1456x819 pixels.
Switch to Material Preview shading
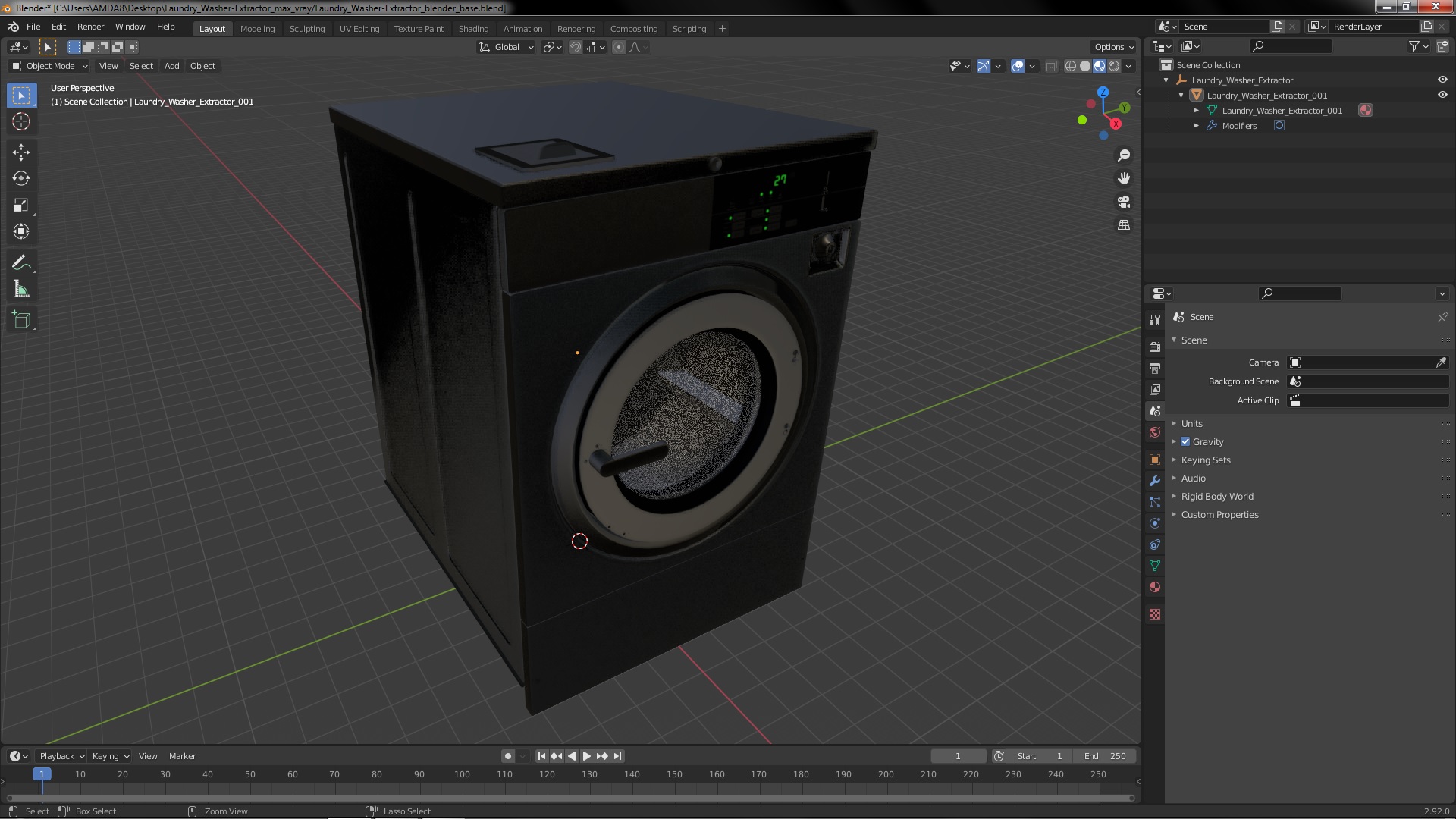click(1100, 67)
